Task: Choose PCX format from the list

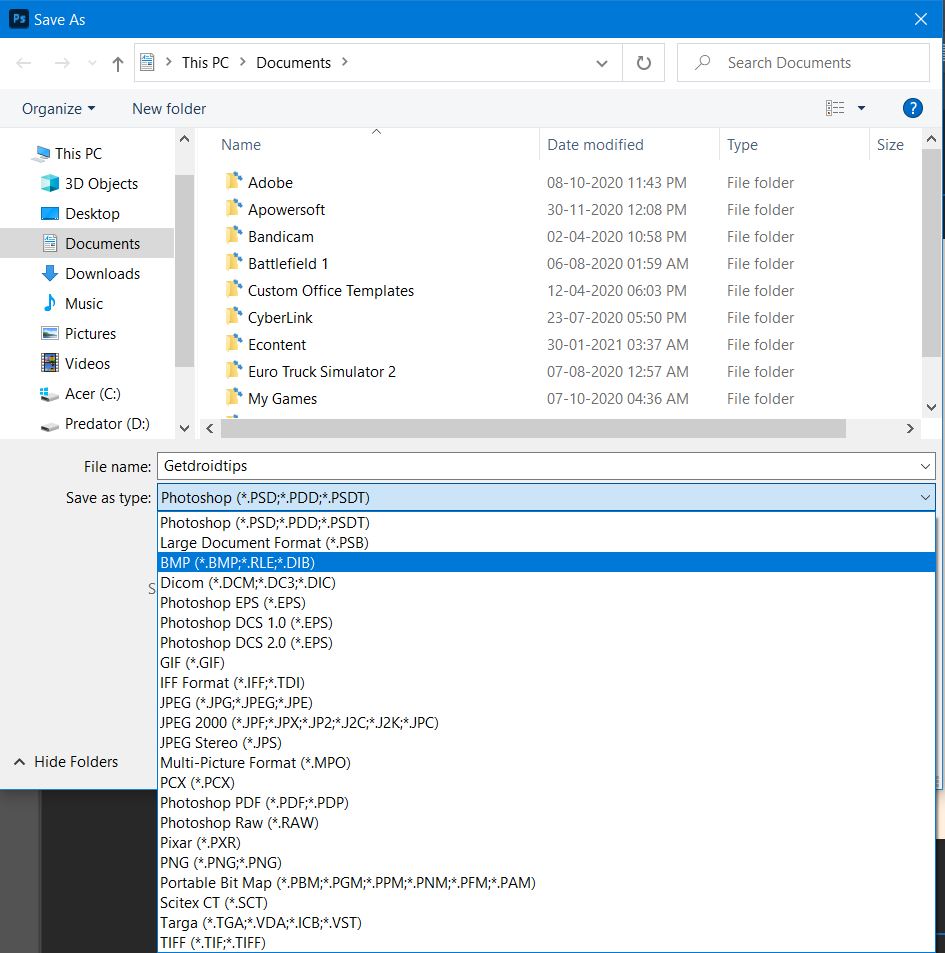Action: click(546, 783)
